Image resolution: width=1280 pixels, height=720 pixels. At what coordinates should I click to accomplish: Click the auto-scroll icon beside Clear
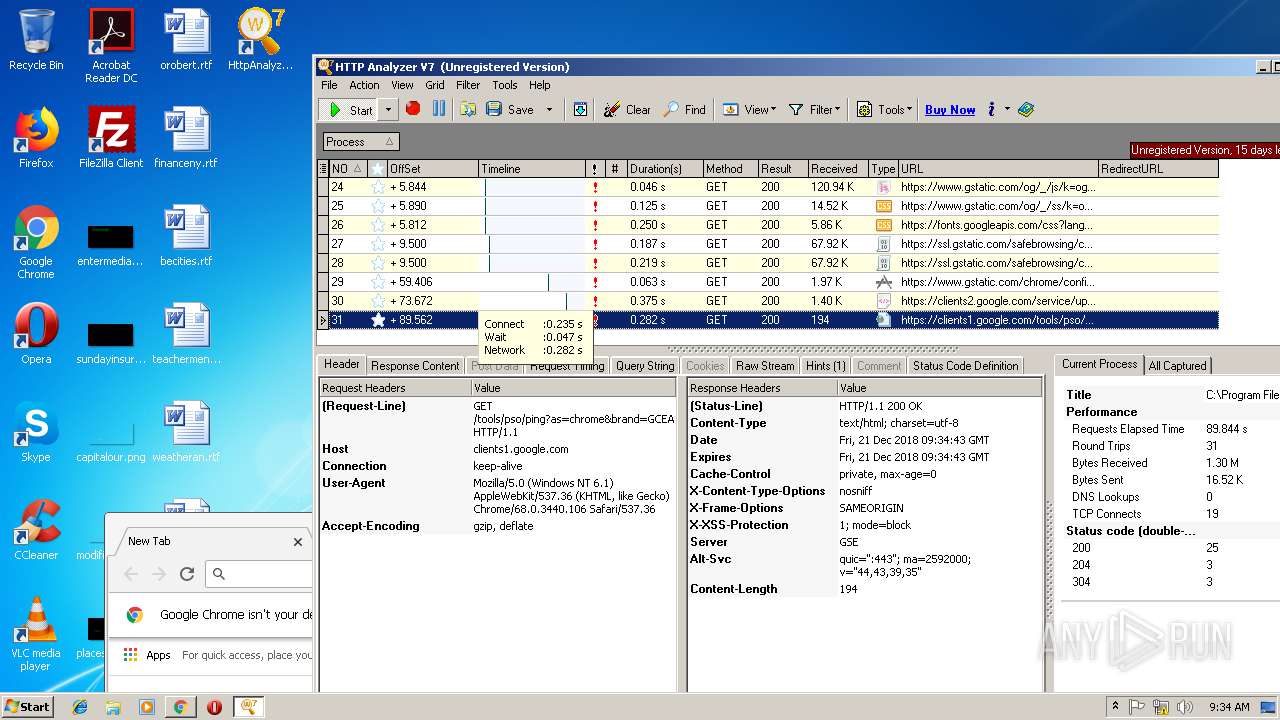click(580, 110)
